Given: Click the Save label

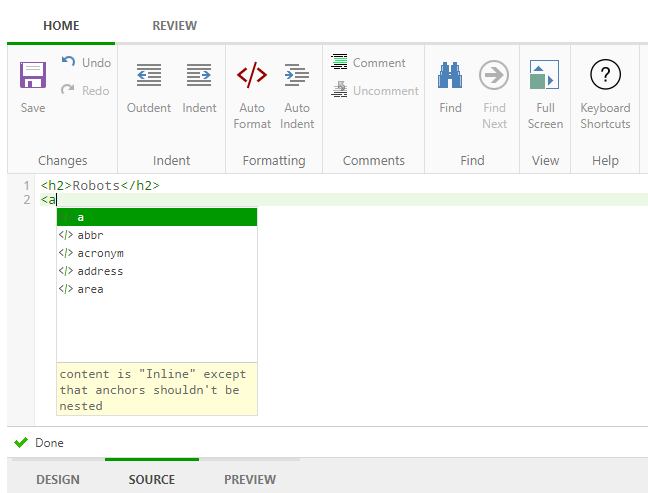Looking at the screenshot, I should pos(33,108).
